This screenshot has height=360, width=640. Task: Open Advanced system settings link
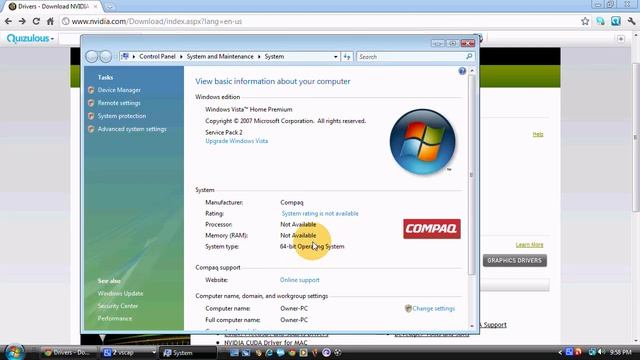[x=132, y=129]
